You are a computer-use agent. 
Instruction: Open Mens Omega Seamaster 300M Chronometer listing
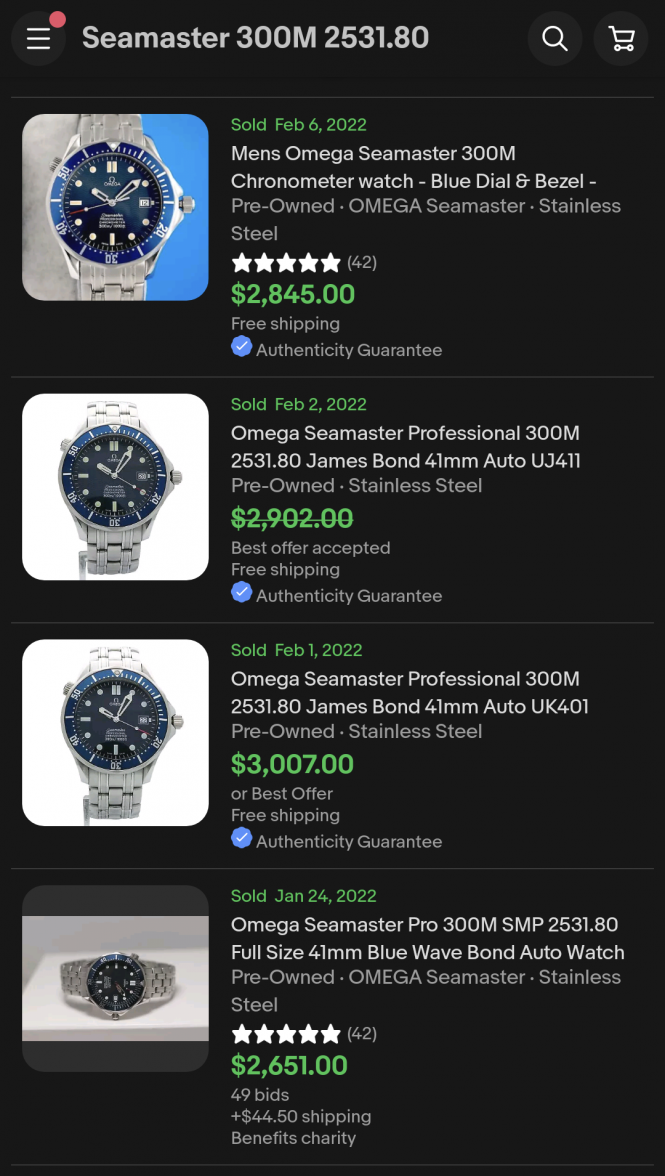(x=413, y=167)
